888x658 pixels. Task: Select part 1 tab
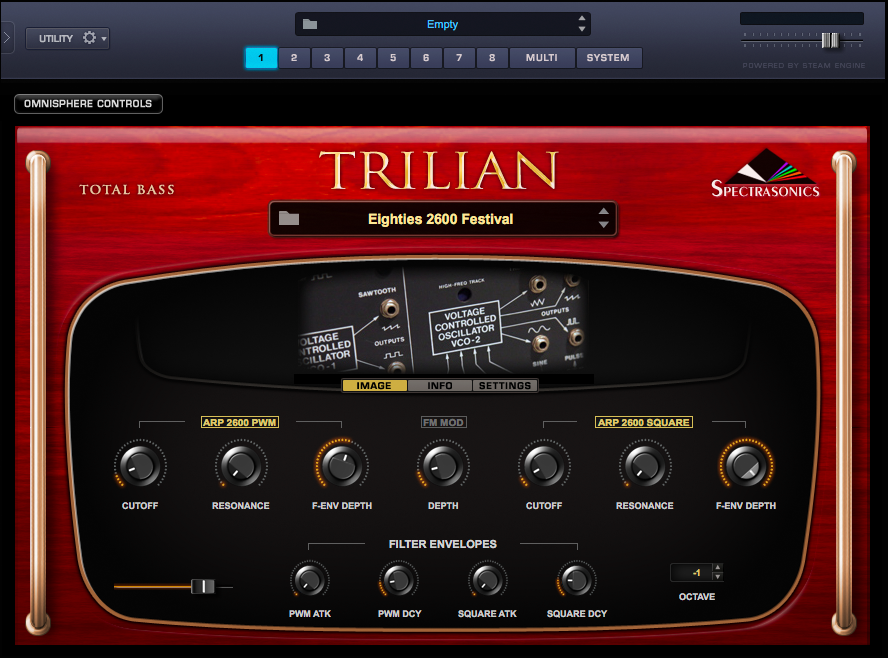(261, 58)
